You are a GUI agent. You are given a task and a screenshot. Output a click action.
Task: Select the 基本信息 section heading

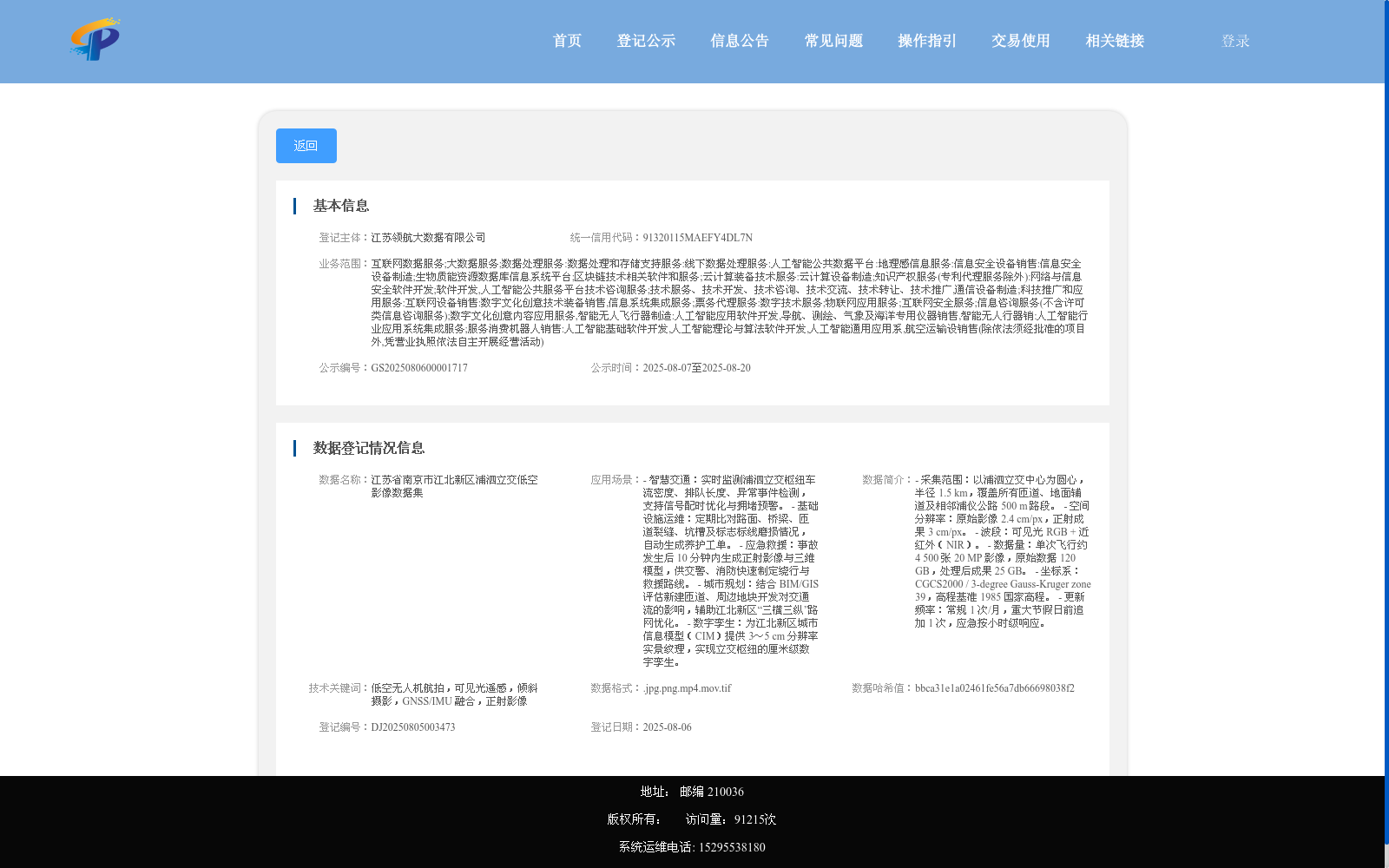[341, 206]
